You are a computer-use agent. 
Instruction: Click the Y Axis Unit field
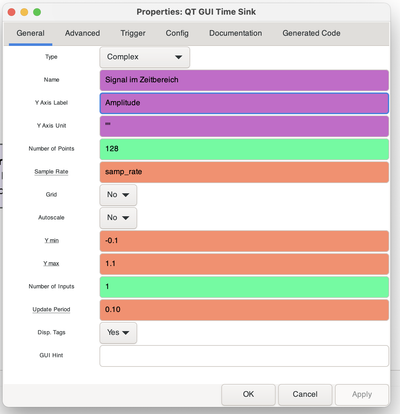[244, 126]
